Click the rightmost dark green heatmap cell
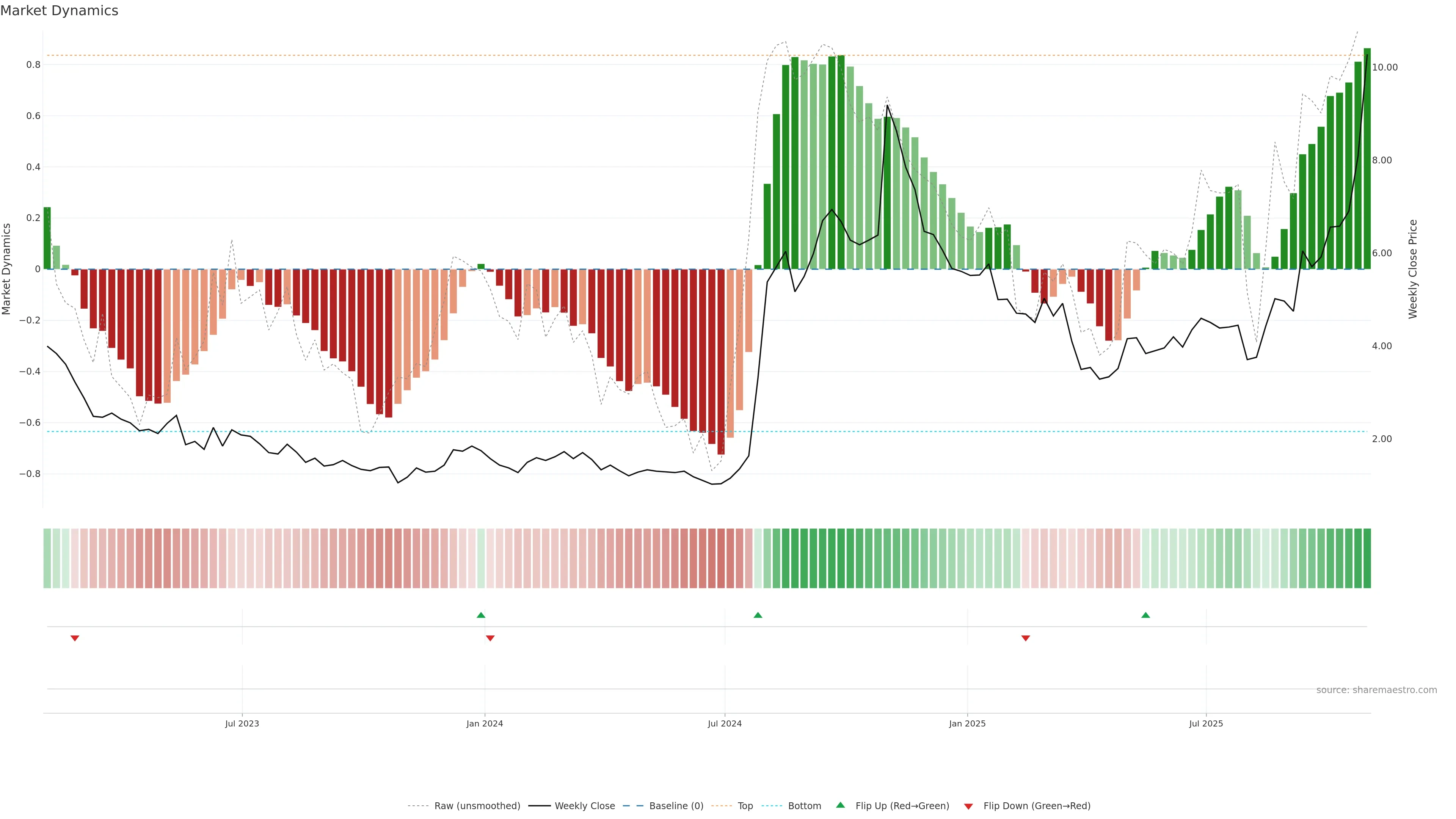The height and width of the screenshot is (819, 1456). coord(1367,559)
